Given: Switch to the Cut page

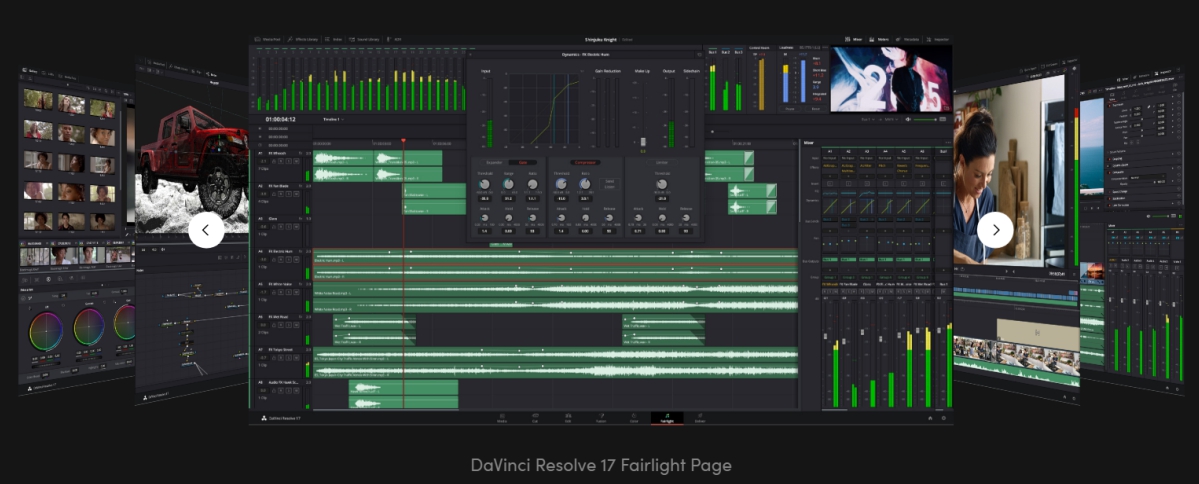Looking at the screenshot, I should (x=535, y=418).
